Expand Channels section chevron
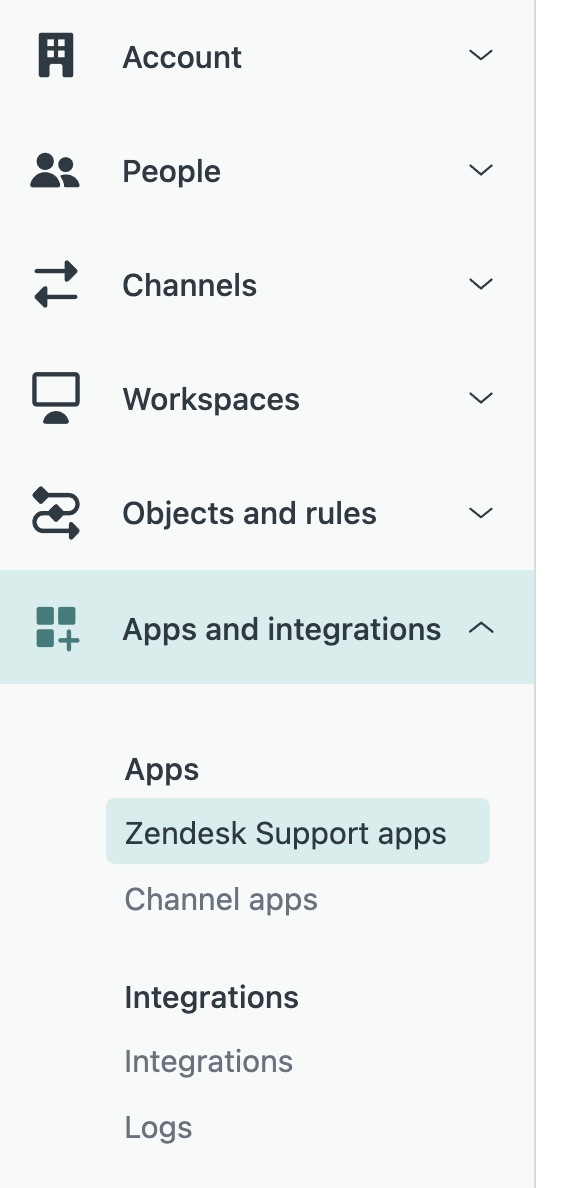The width and height of the screenshot is (564, 1188). click(481, 284)
